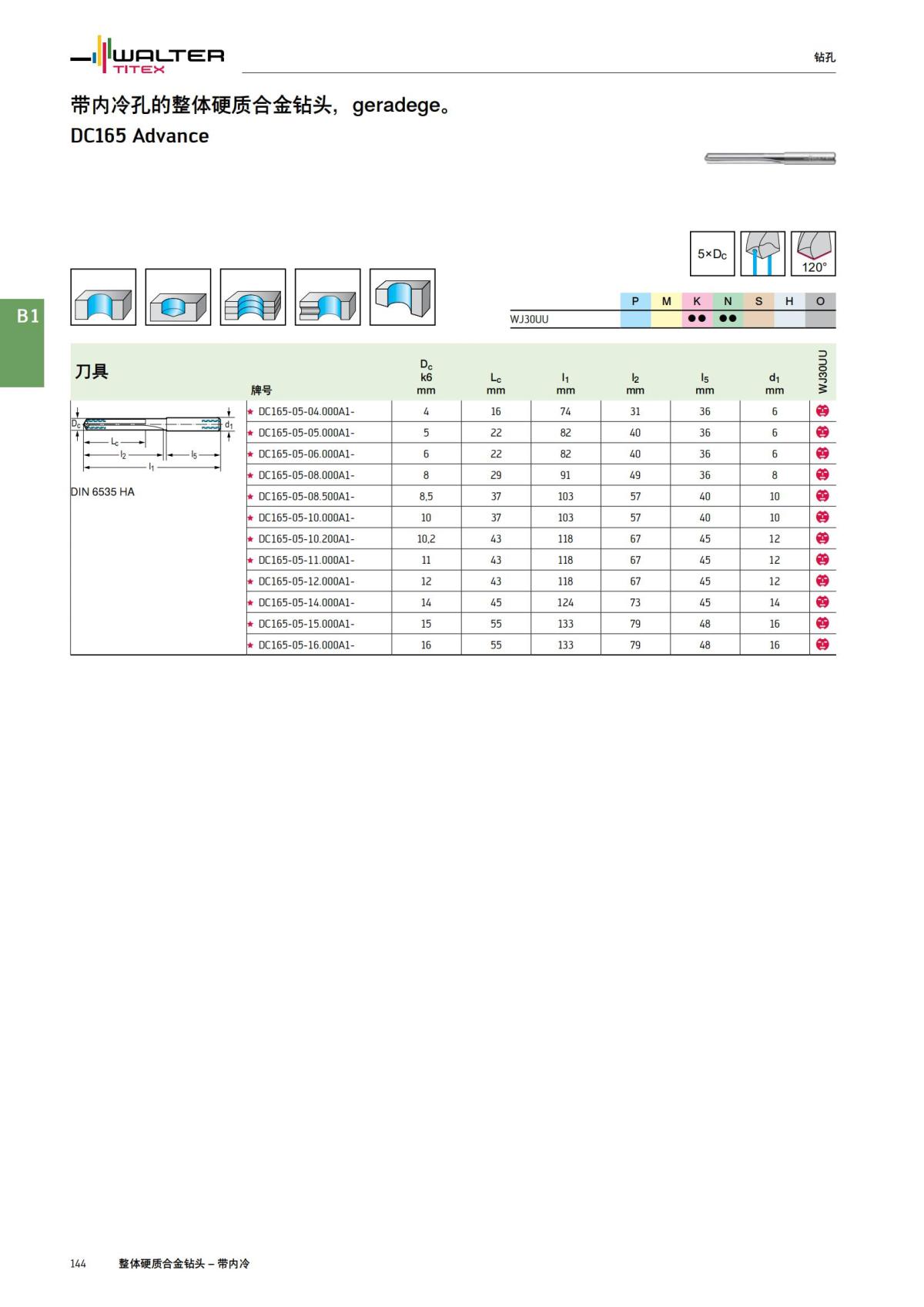Click the Lc mm column header

tap(496, 384)
